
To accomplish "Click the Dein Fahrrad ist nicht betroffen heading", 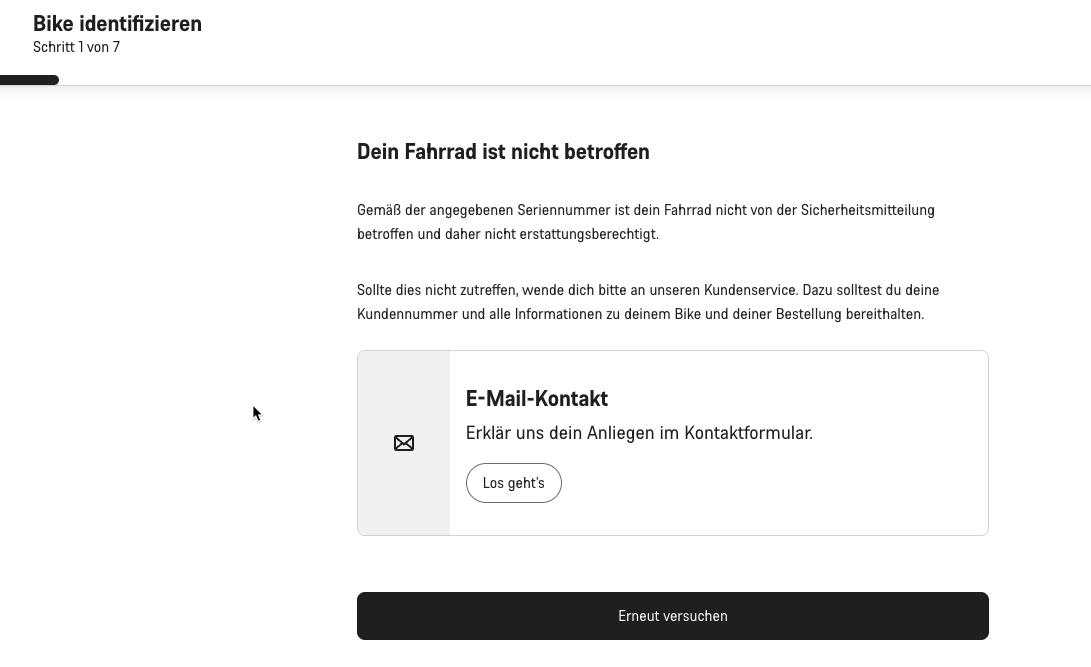I will (x=503, y=152).
